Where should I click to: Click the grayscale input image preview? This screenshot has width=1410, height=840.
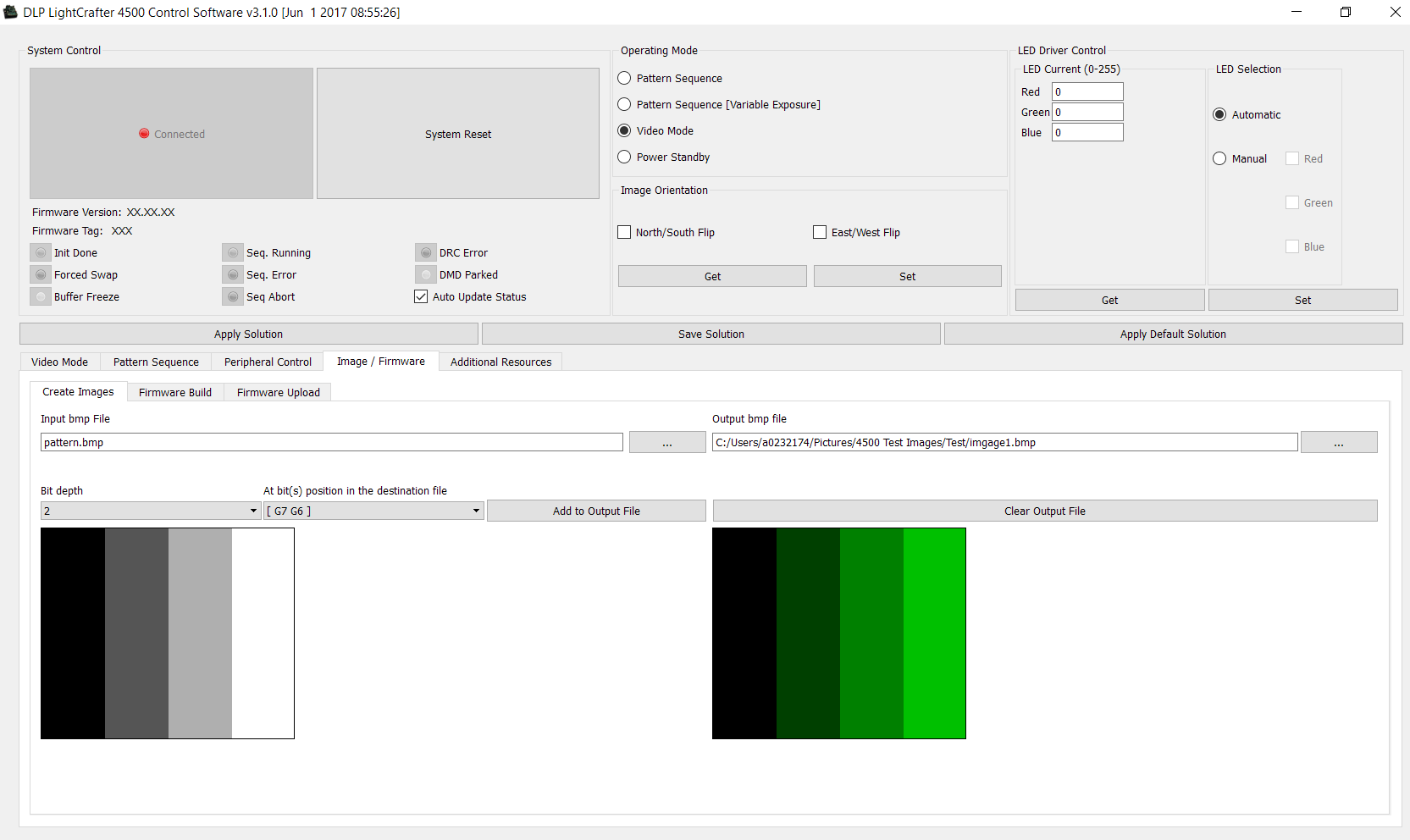(x=168, y=633)
